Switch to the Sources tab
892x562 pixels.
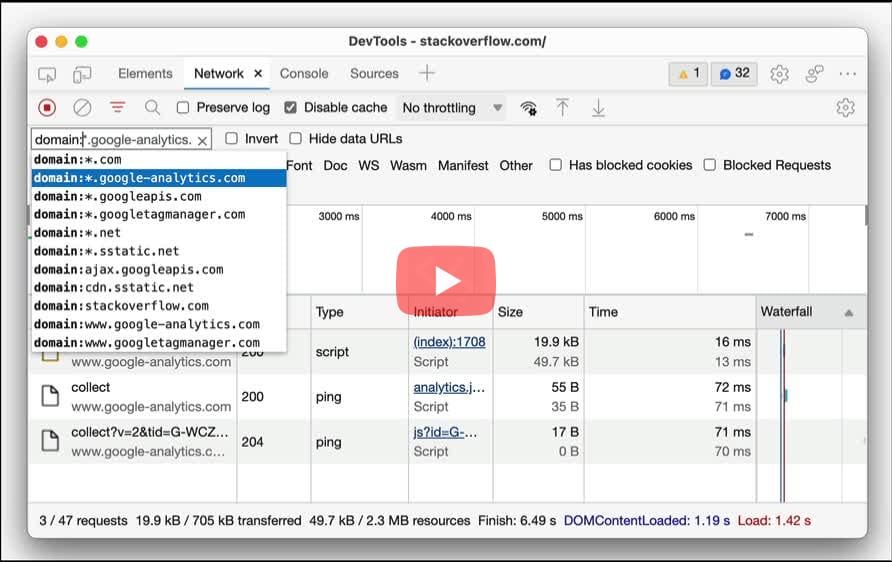[374, 73]
